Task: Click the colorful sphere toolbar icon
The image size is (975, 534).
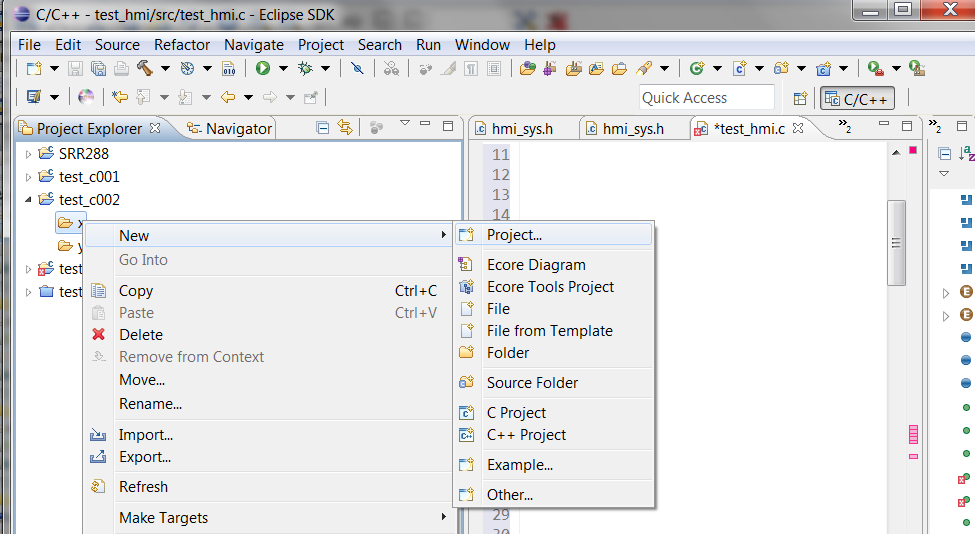Action: click(x=86, y=97)
